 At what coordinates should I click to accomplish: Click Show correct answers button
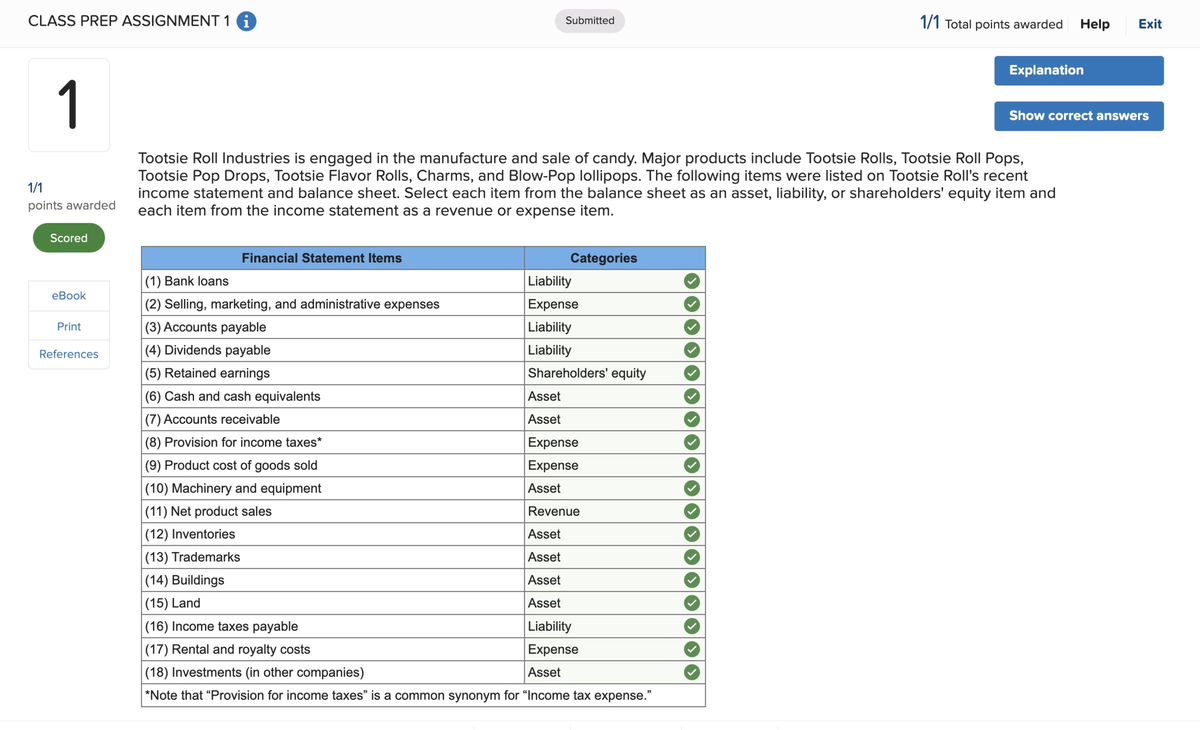click(1079, 116)
